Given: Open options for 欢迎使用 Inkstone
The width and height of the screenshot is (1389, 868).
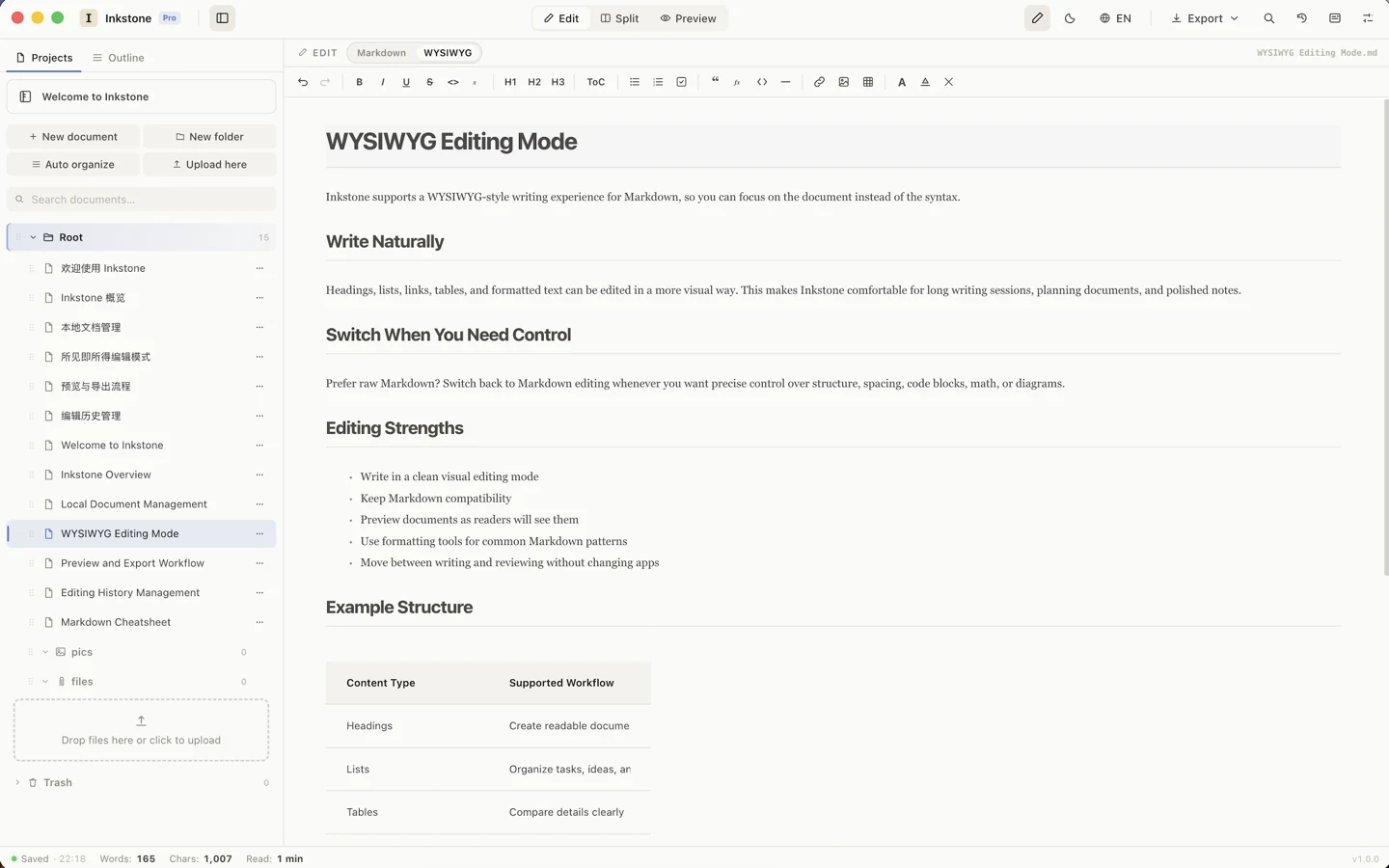Looking at the screenshot, I should click(259, 268).
